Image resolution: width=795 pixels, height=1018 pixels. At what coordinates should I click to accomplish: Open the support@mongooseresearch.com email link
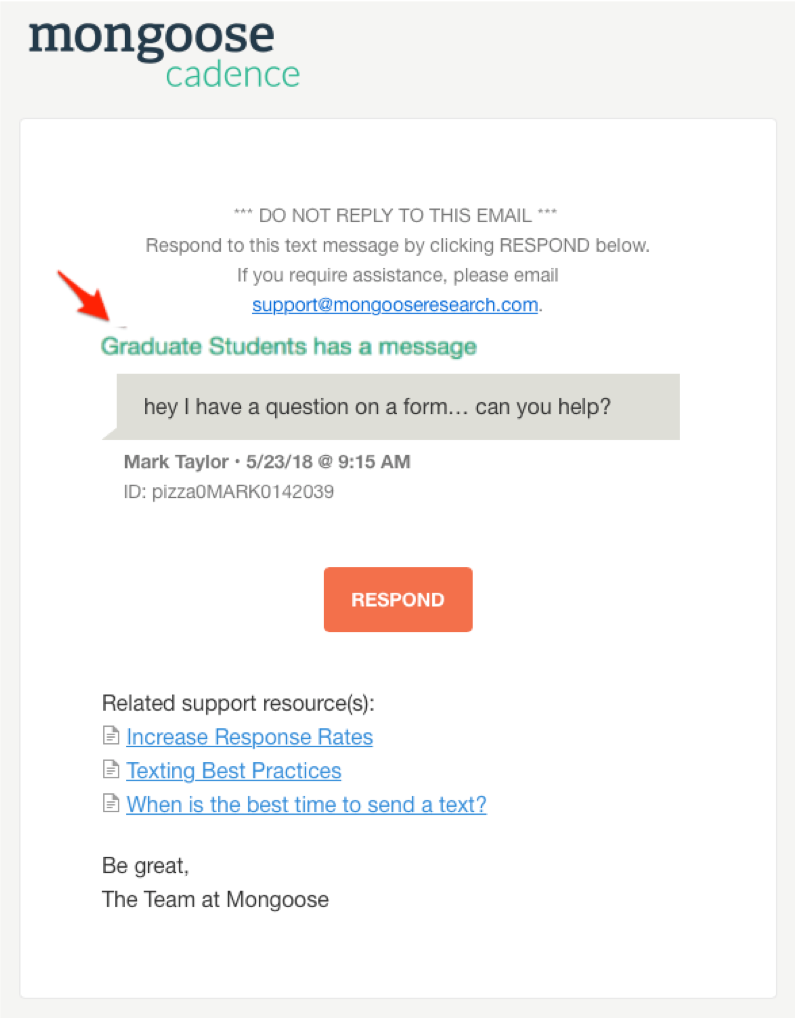point(395,305)
